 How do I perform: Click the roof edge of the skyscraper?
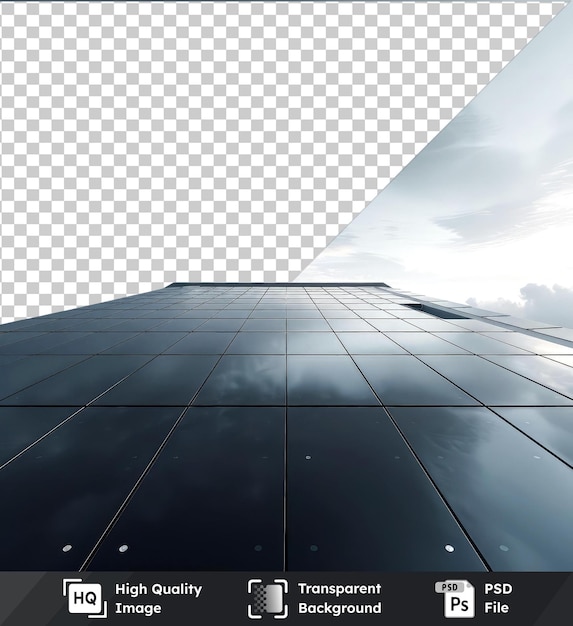(x=278, y=285)
